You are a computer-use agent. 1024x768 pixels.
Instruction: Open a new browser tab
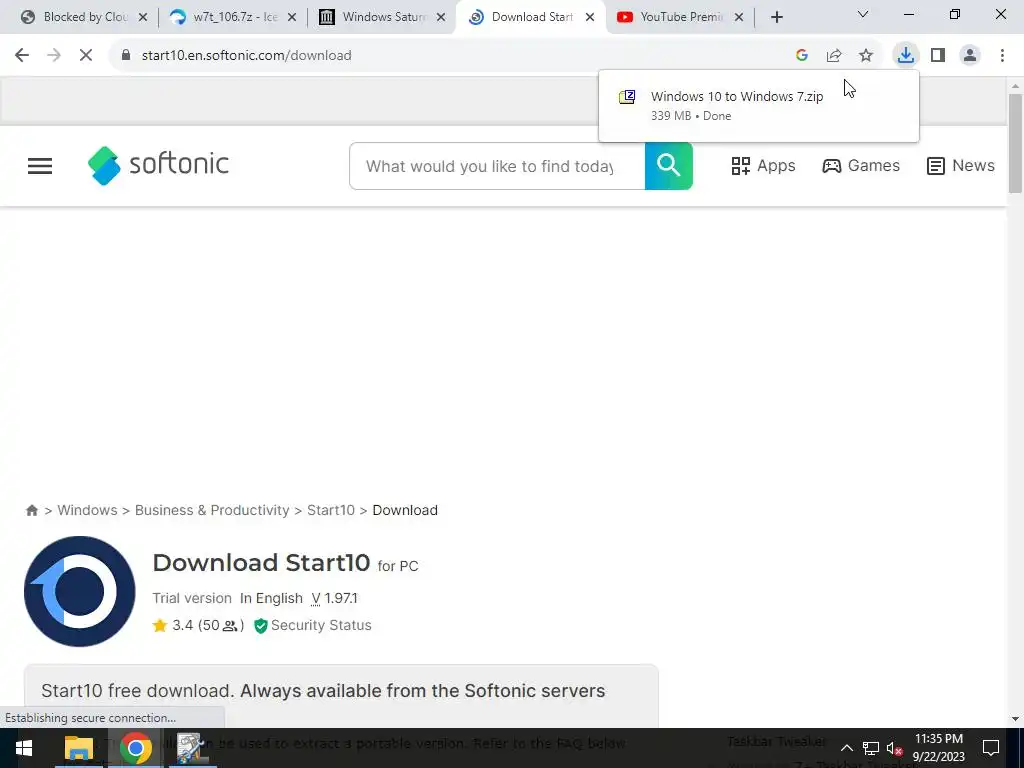(x=776, y=18)
